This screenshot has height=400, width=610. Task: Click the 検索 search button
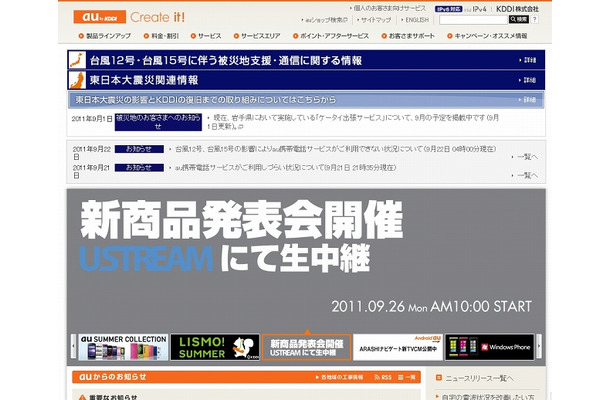[x=519, y=19]
